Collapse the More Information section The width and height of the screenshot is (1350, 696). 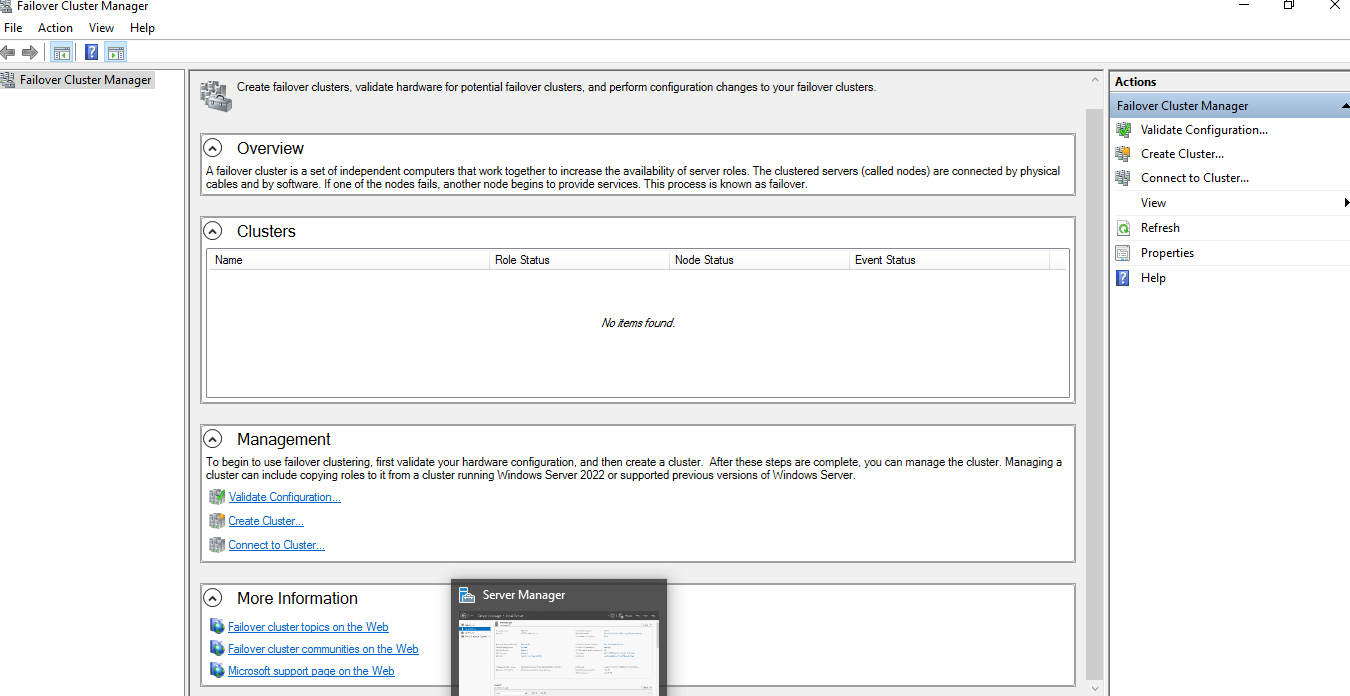213,598
